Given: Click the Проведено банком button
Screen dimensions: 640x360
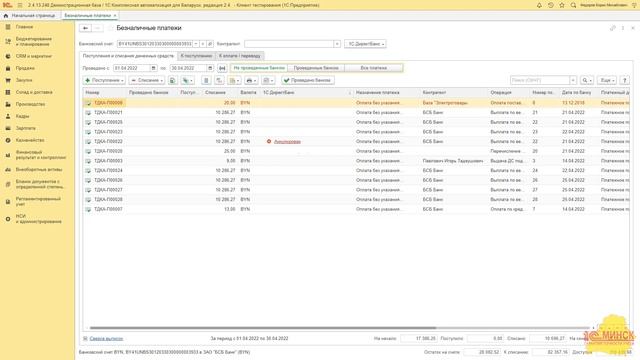Looking at the screenshot, I should pos(308,80).
